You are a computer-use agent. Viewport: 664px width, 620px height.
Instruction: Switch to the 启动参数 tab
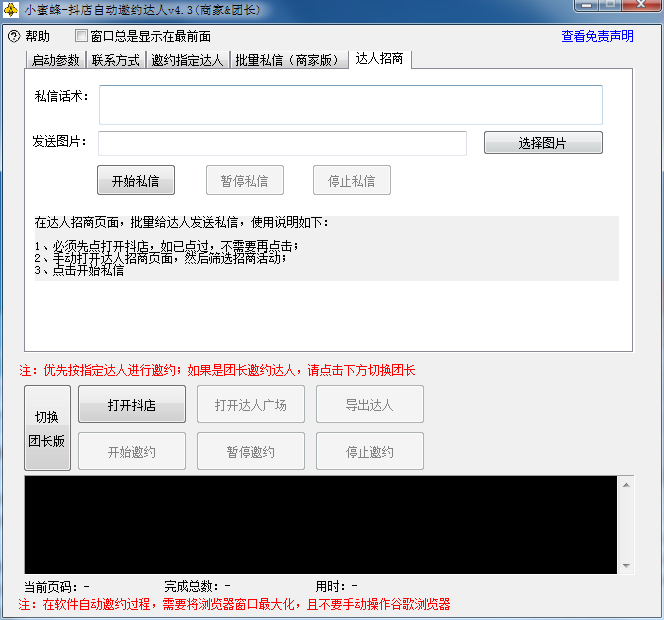56,60
